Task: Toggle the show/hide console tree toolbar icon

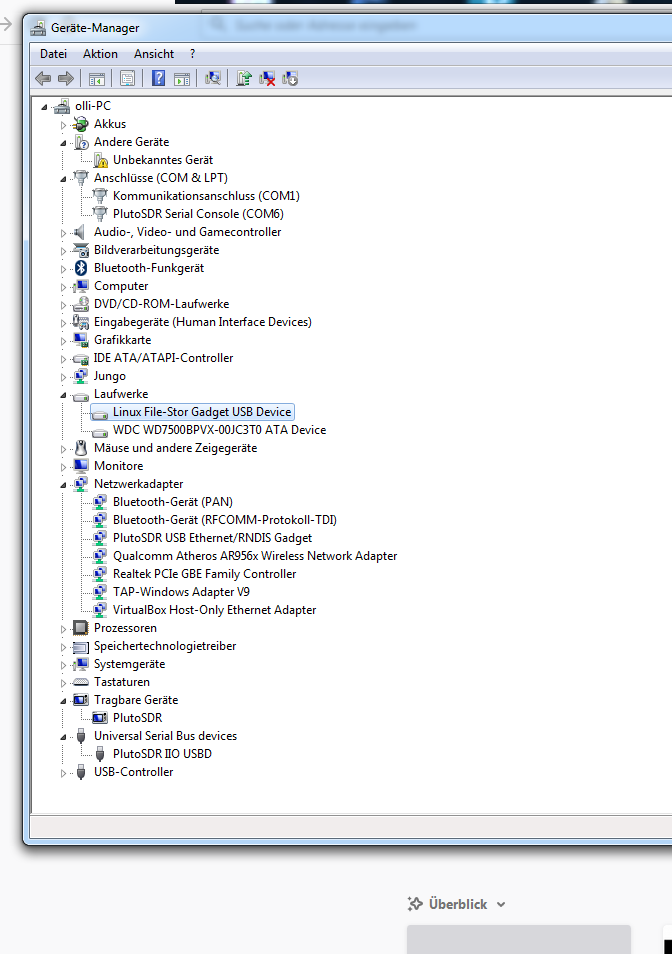Action: 97,78
